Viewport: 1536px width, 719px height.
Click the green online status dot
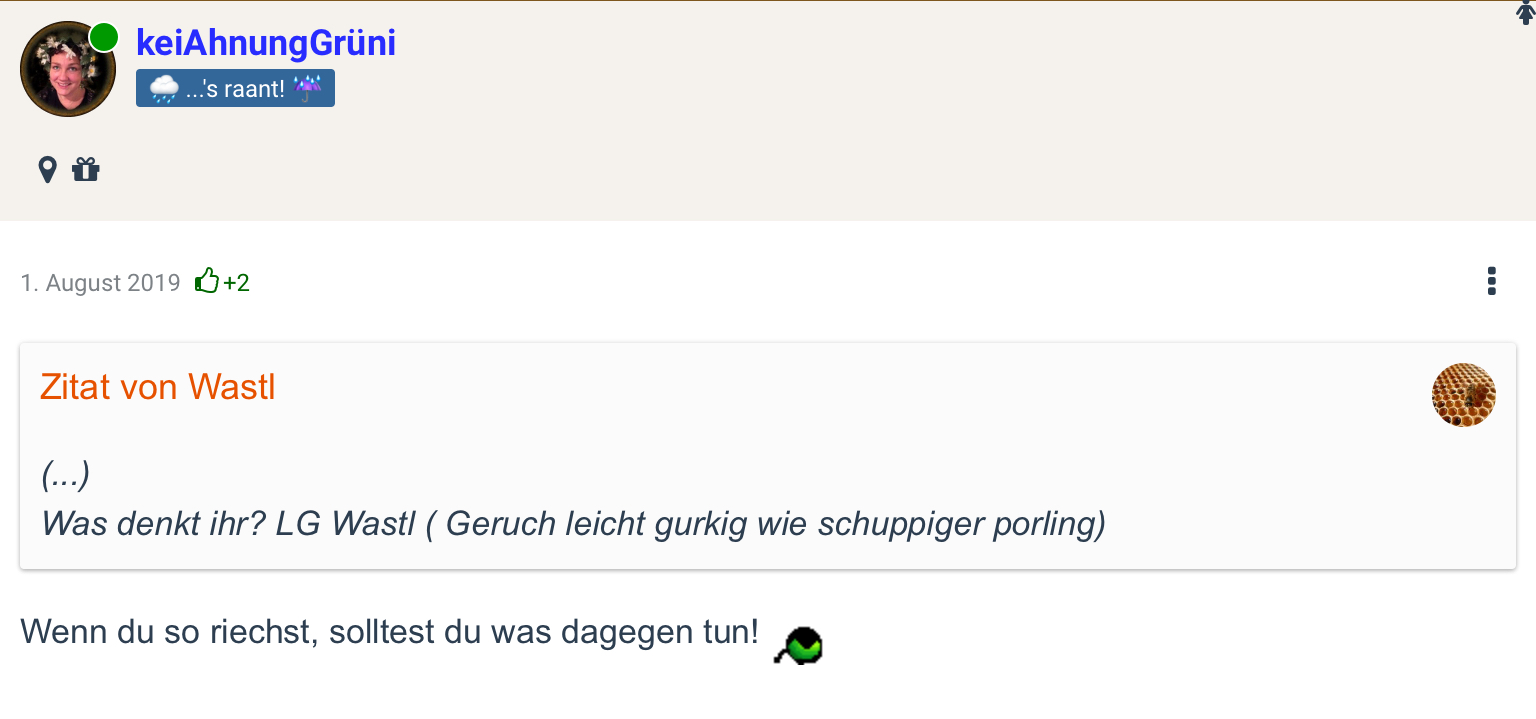(x=104, y=37)
